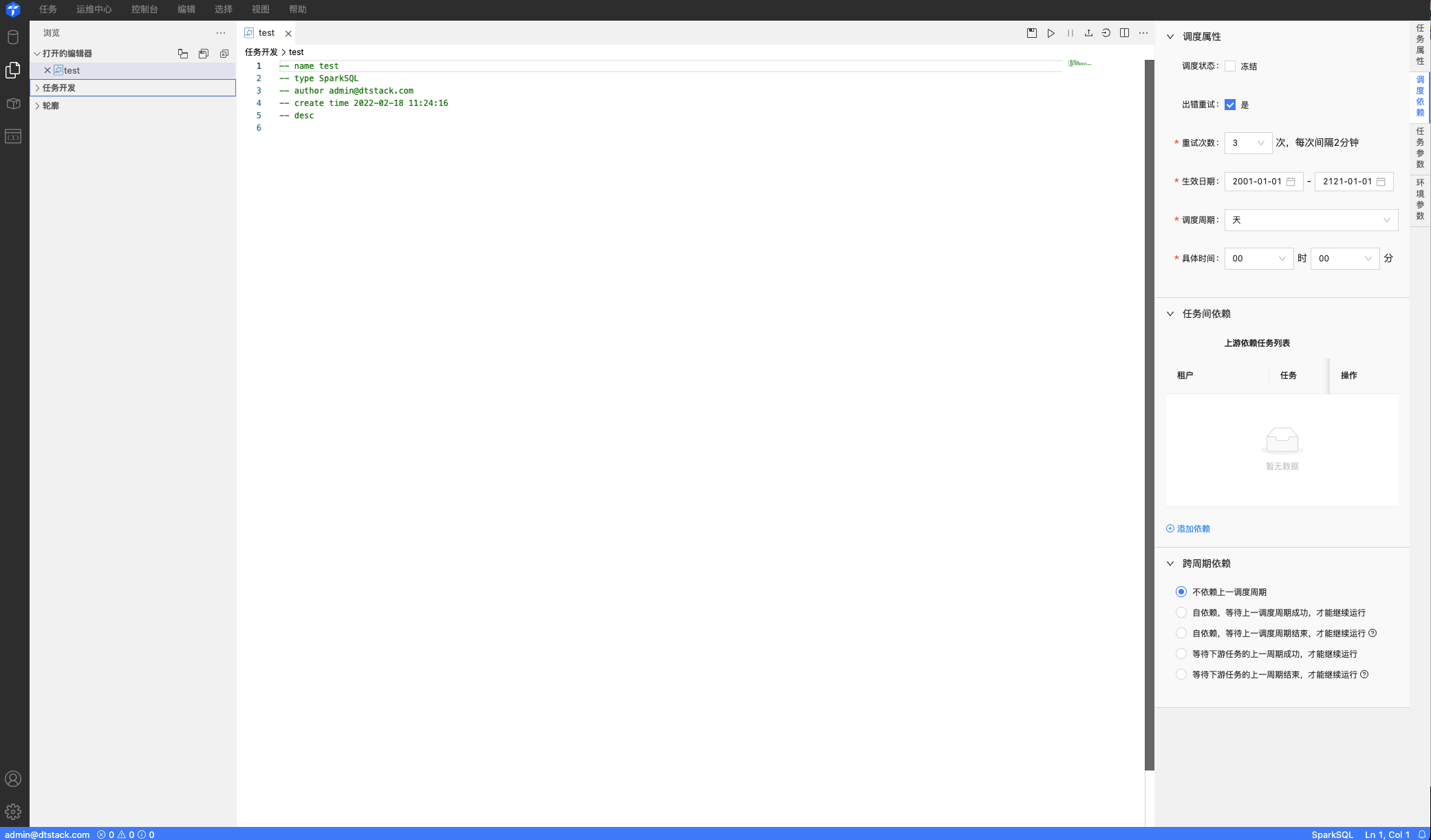Expand the 轮廓 outline section
Viewport: 1431px width, 840px height.
pos(37,106)
